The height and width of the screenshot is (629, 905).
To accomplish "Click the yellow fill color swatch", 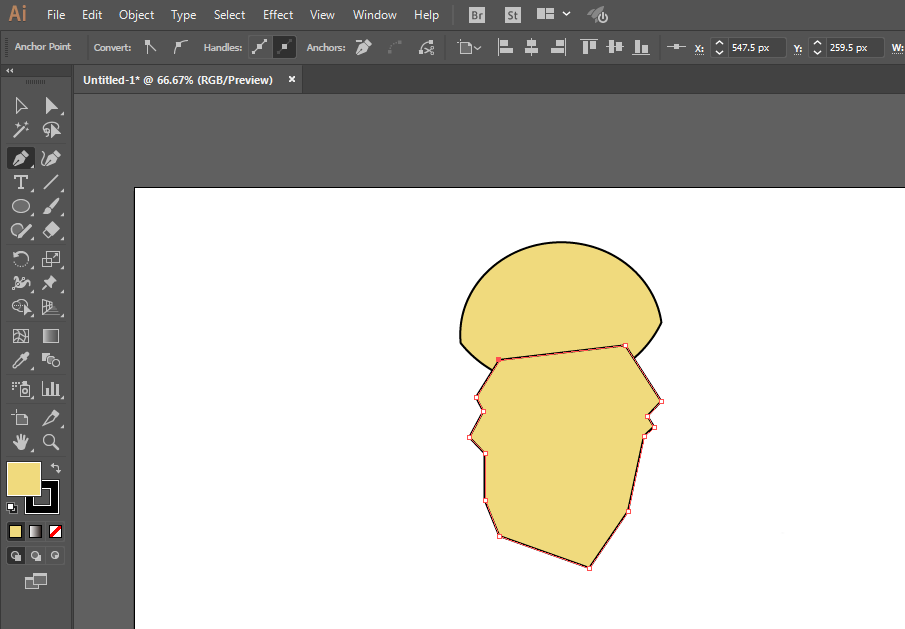I will tap(23, 479).
